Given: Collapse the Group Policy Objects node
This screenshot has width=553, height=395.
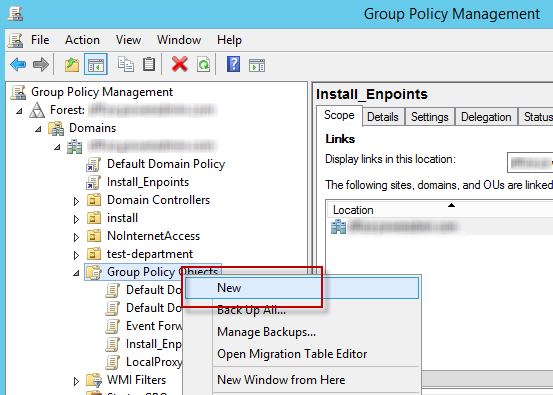Looking at the screenshot, I should 76,273.
